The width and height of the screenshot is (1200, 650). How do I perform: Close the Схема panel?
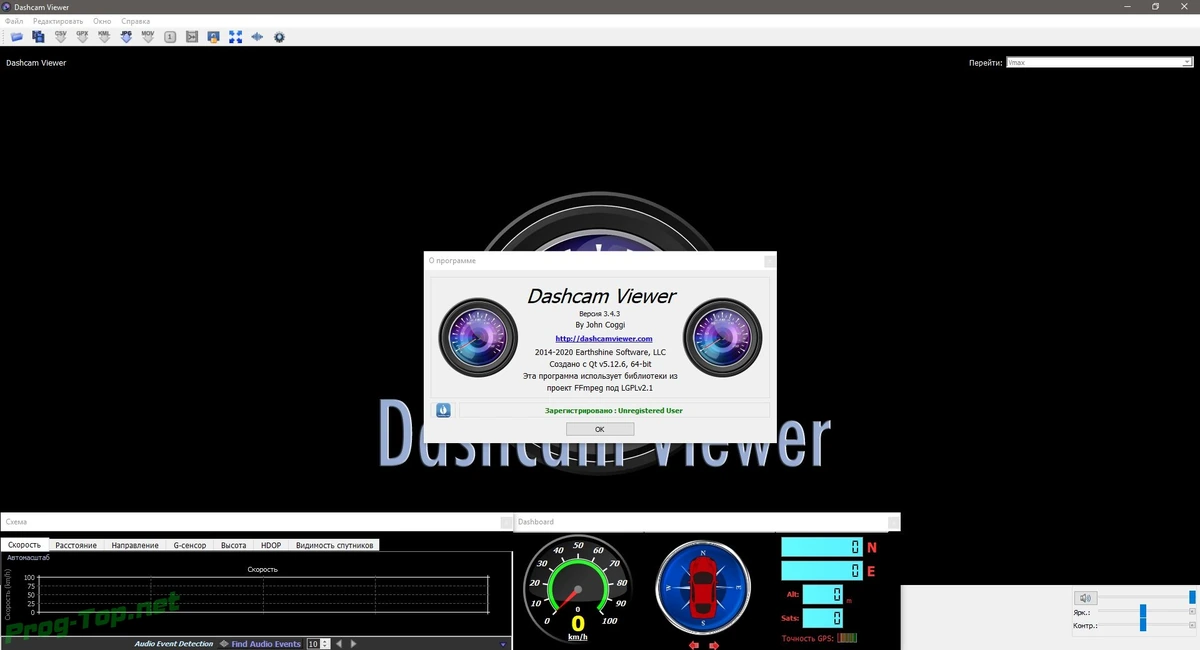click(505, 522)
